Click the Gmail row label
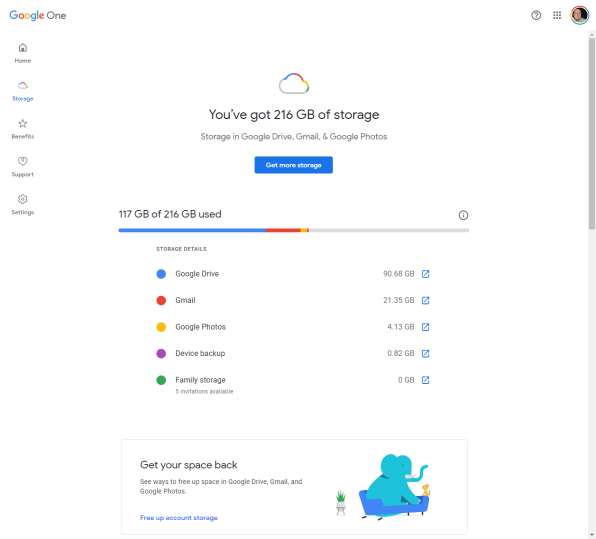This screenshot has width=596, height=539. click(x=185, y=300)
